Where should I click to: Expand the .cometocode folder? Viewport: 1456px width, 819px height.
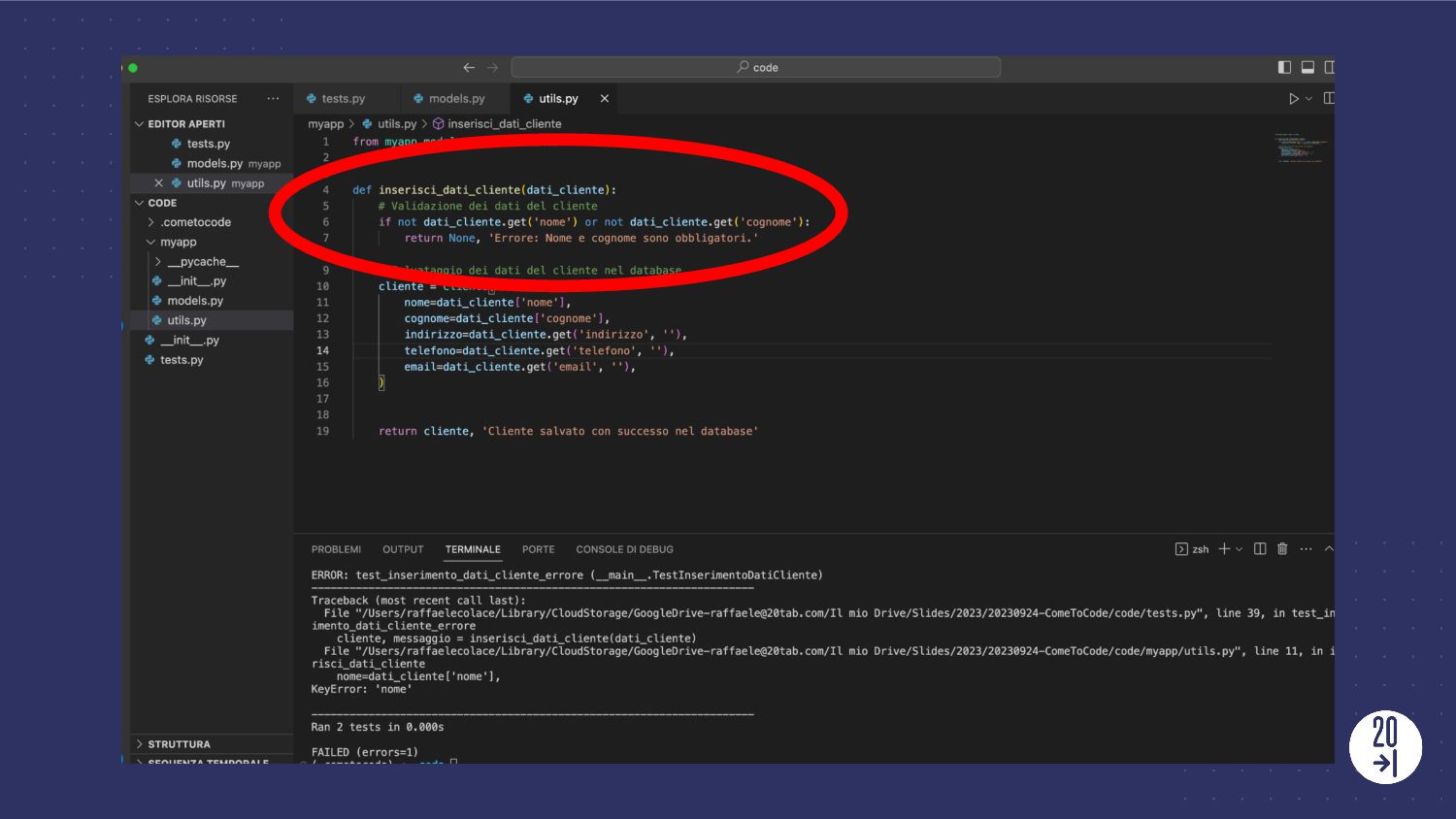point(196,222)
